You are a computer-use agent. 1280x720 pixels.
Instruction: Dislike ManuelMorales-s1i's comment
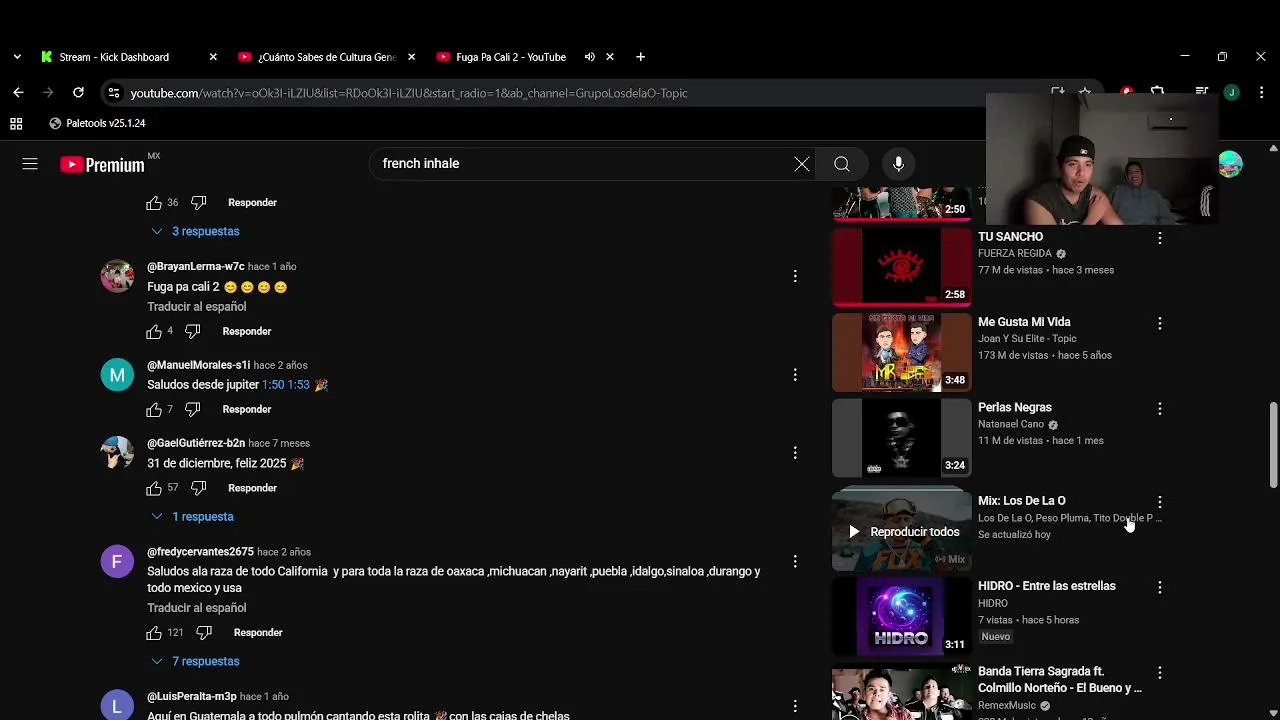pos(193,409)
